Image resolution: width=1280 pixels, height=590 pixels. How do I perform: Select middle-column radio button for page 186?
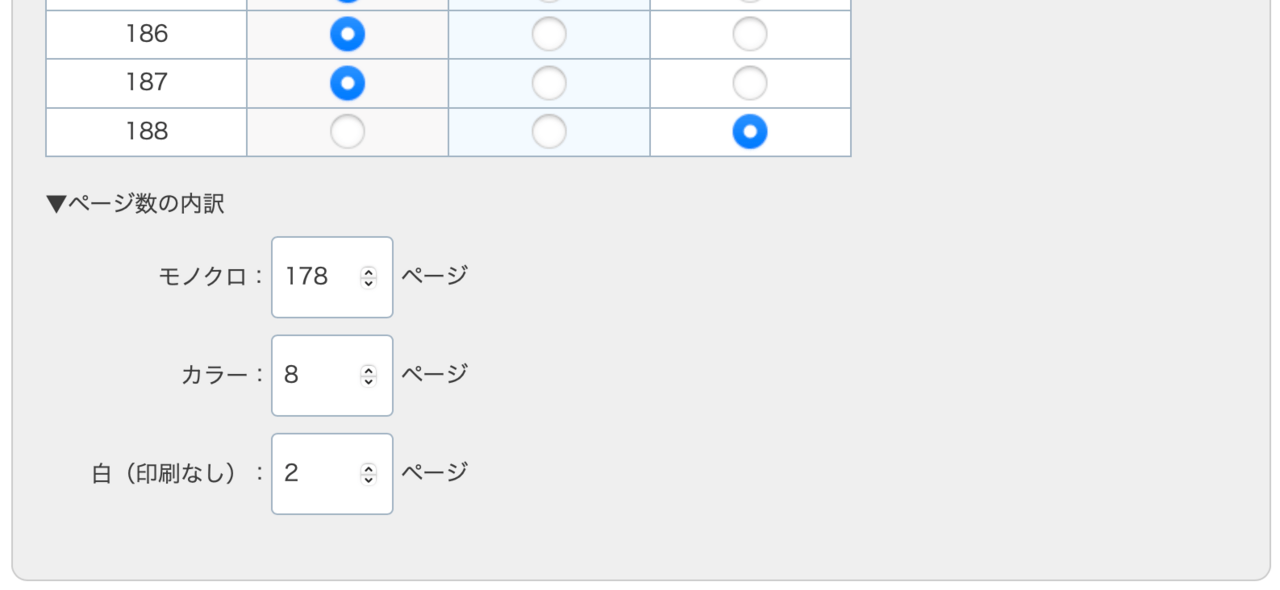549,35
